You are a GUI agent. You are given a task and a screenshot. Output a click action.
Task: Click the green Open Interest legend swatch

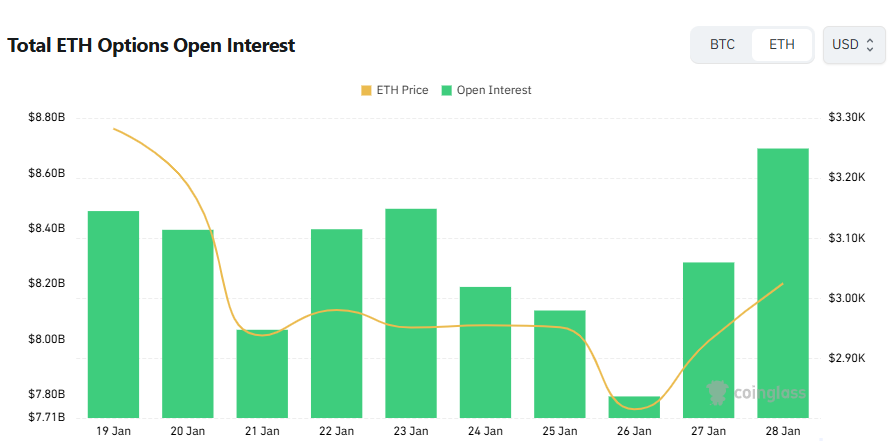pyautogui.click(x=446, y=90)
